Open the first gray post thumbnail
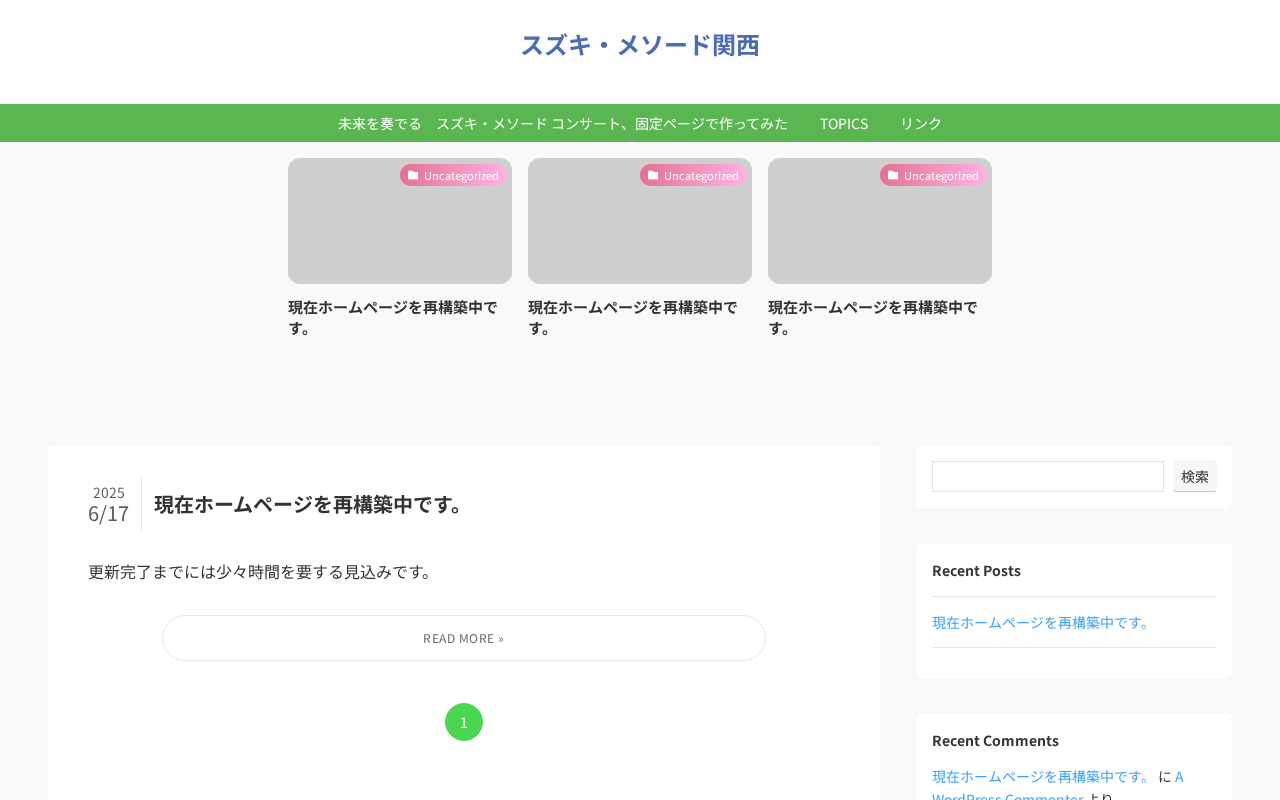The height and width of the screenshot is (800, 1280). tap(400, 221)
